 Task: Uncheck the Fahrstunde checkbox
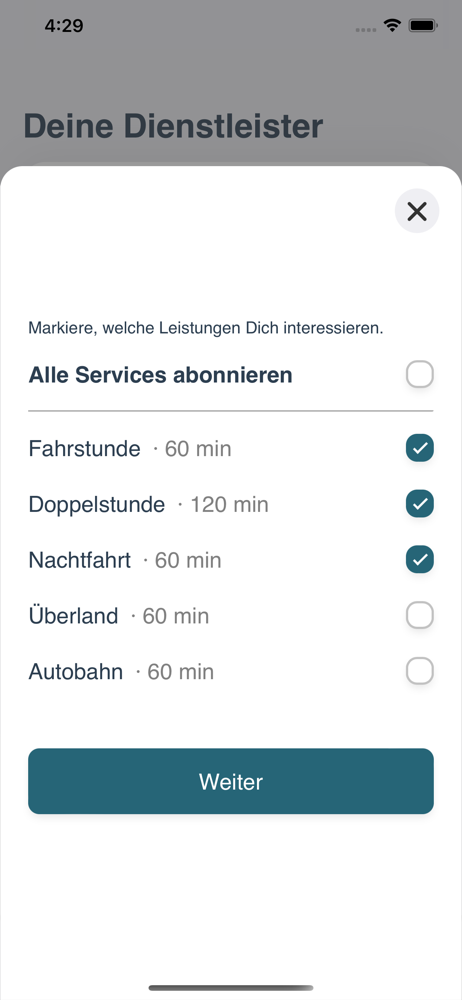pyautogui.click(x=420, y=448)
